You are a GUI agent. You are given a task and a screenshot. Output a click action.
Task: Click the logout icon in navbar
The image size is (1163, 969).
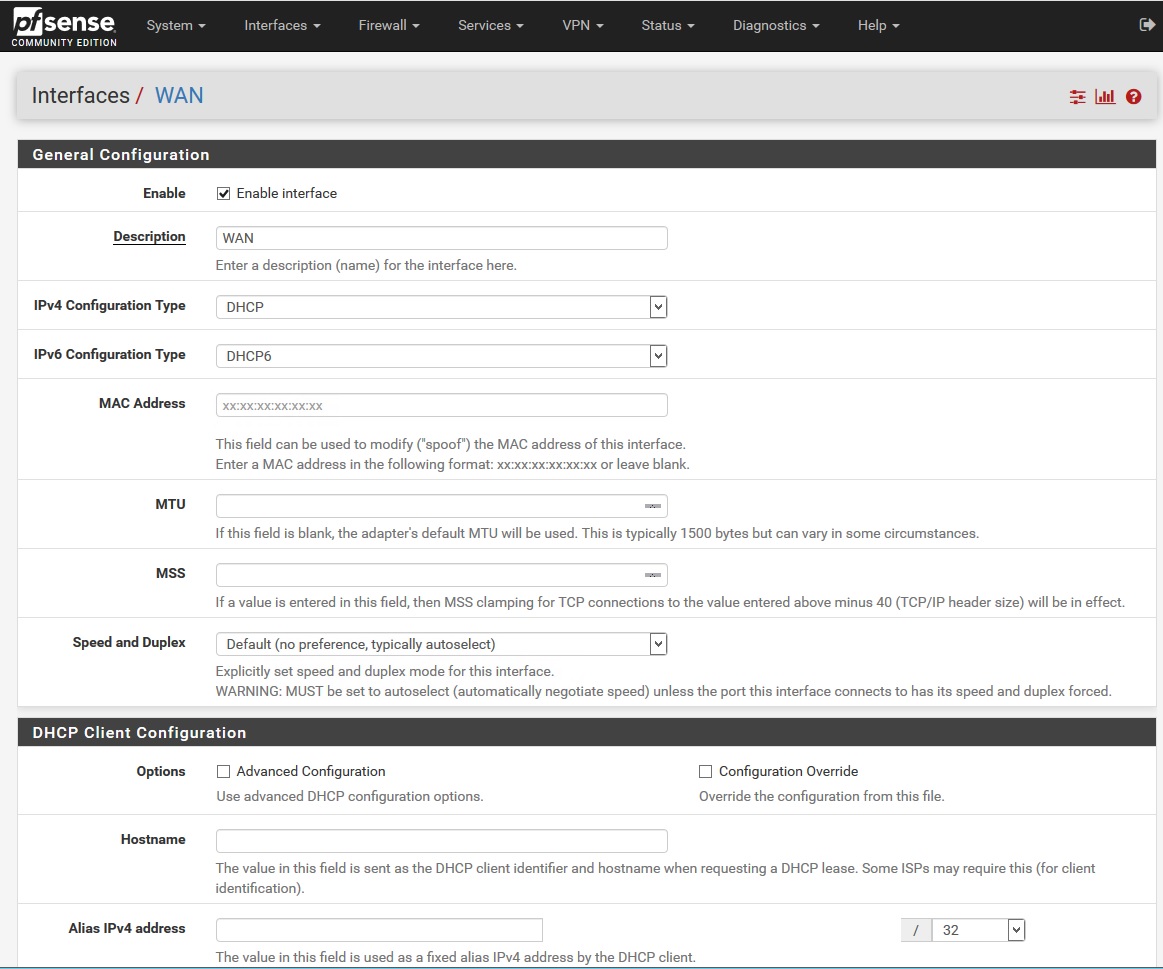point(1147,24)
